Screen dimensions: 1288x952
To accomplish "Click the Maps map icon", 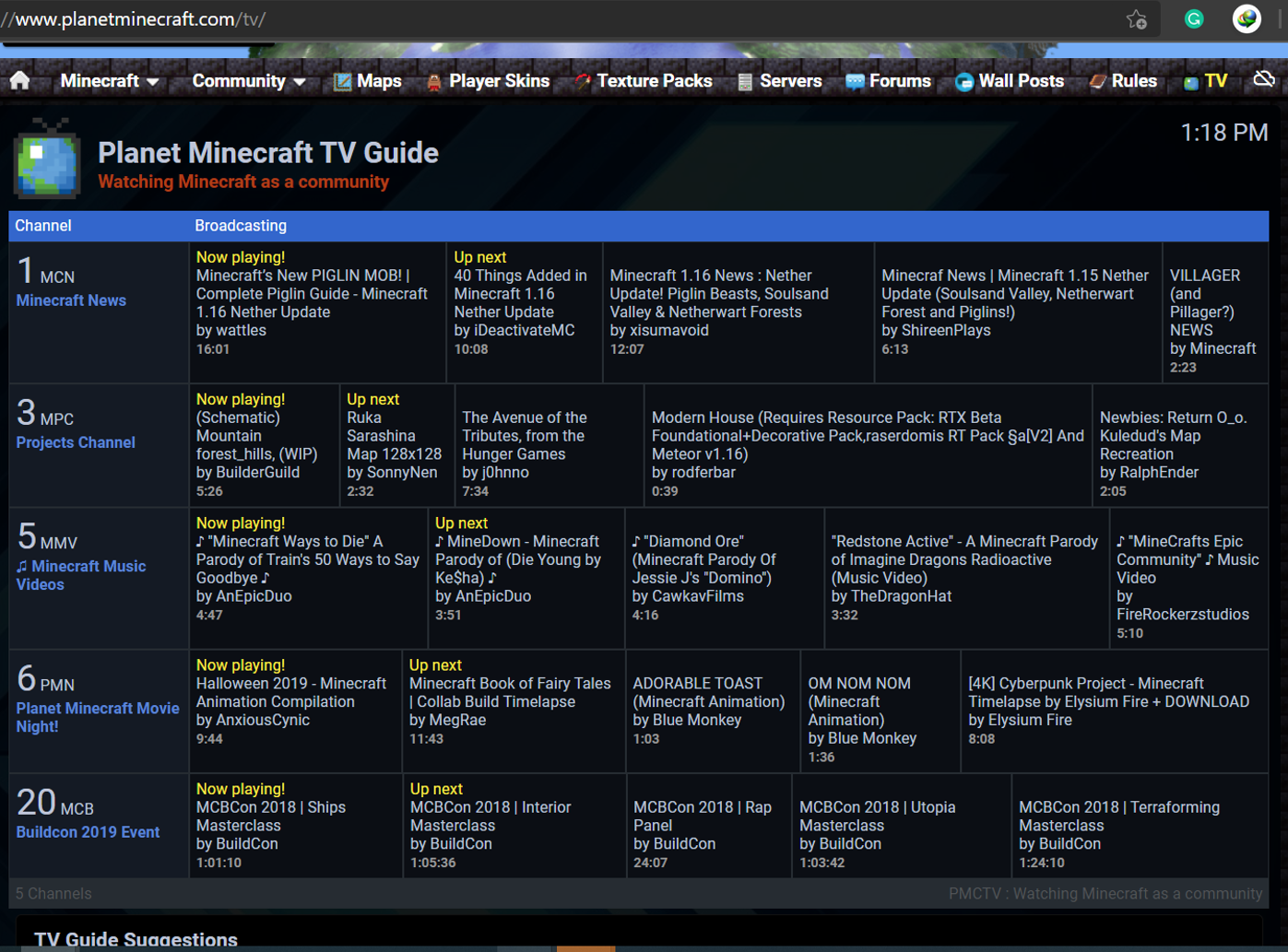I will (x=342, y=82).
